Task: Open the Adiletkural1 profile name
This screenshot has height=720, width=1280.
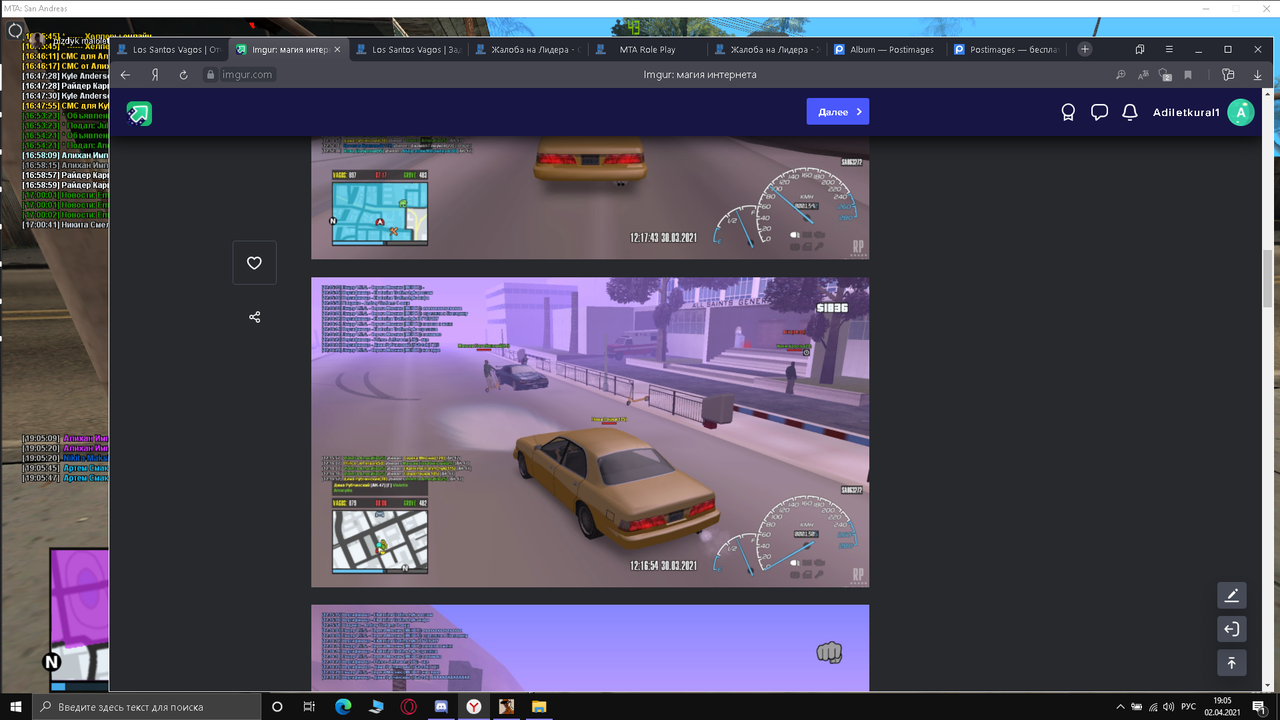Action: click(1186, 113)
